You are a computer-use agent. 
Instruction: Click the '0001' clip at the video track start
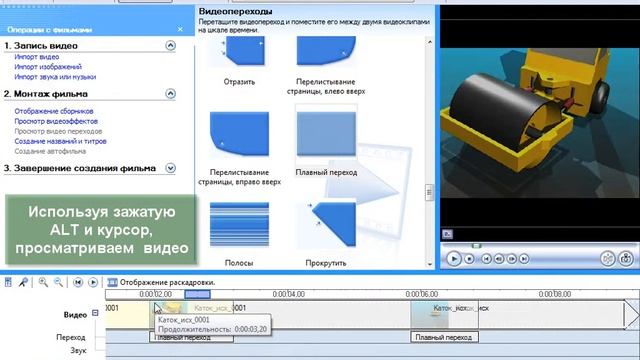coord(128,314)
